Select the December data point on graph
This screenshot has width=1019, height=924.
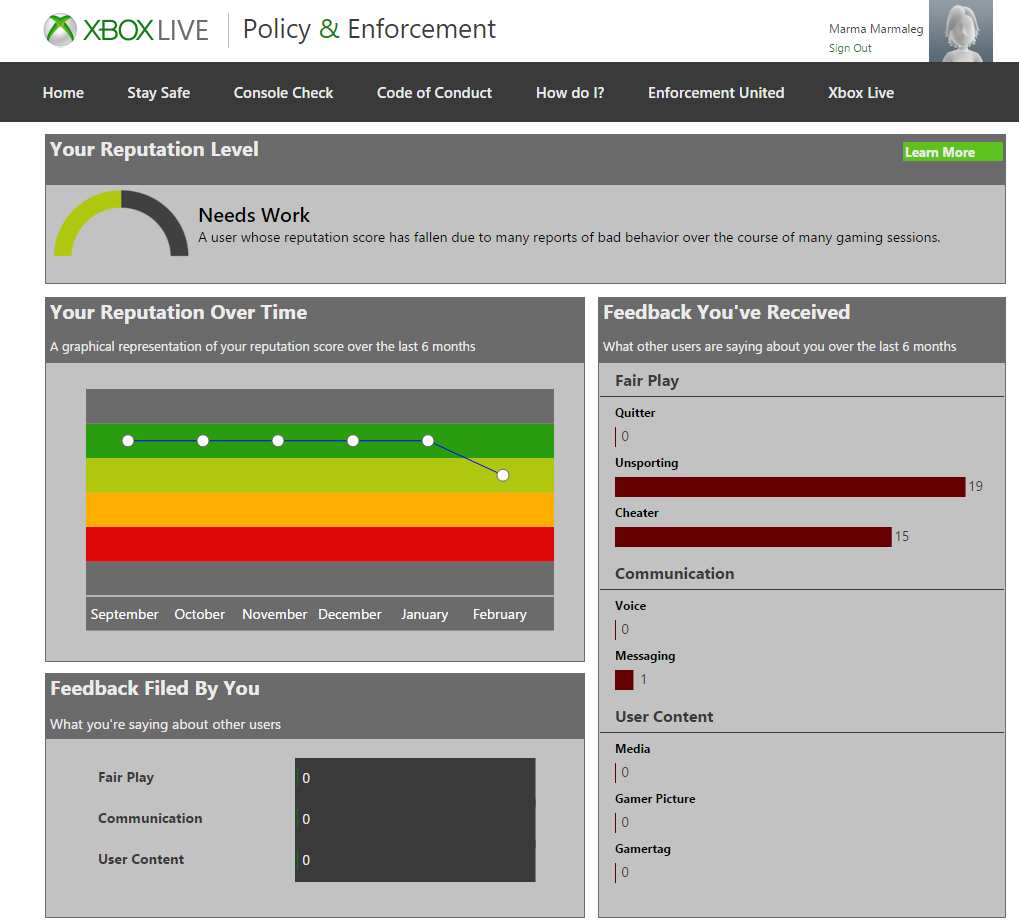point(353,441)
